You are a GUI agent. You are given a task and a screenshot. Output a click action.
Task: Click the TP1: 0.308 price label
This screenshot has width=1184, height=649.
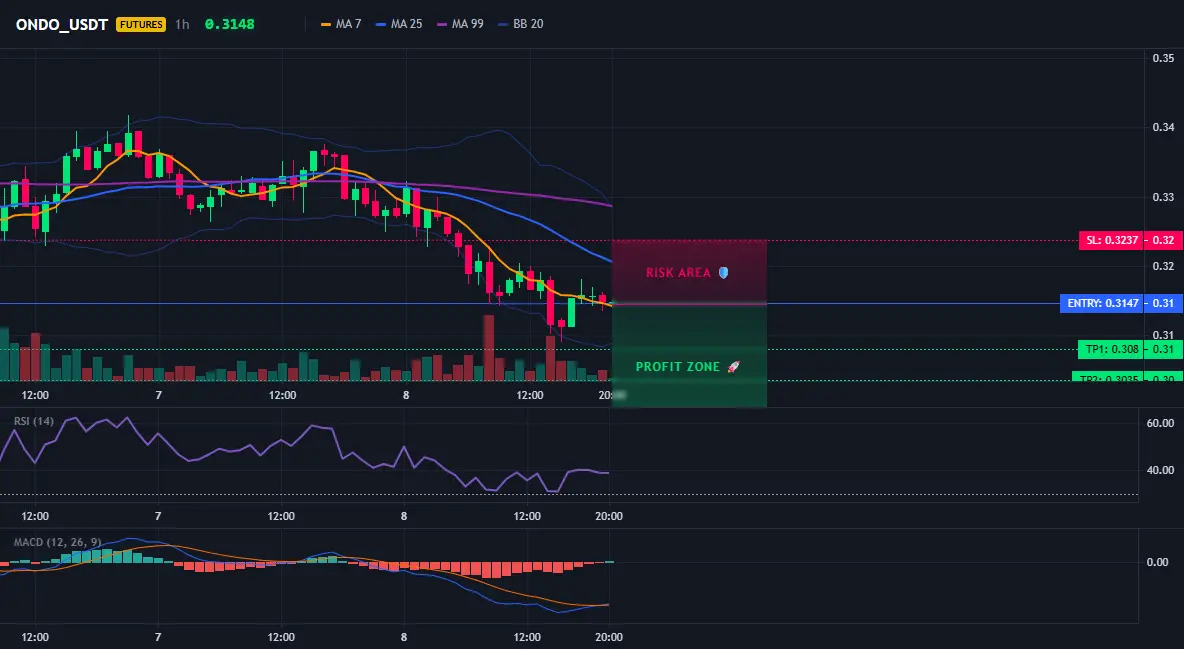(x=1110, y=349)
